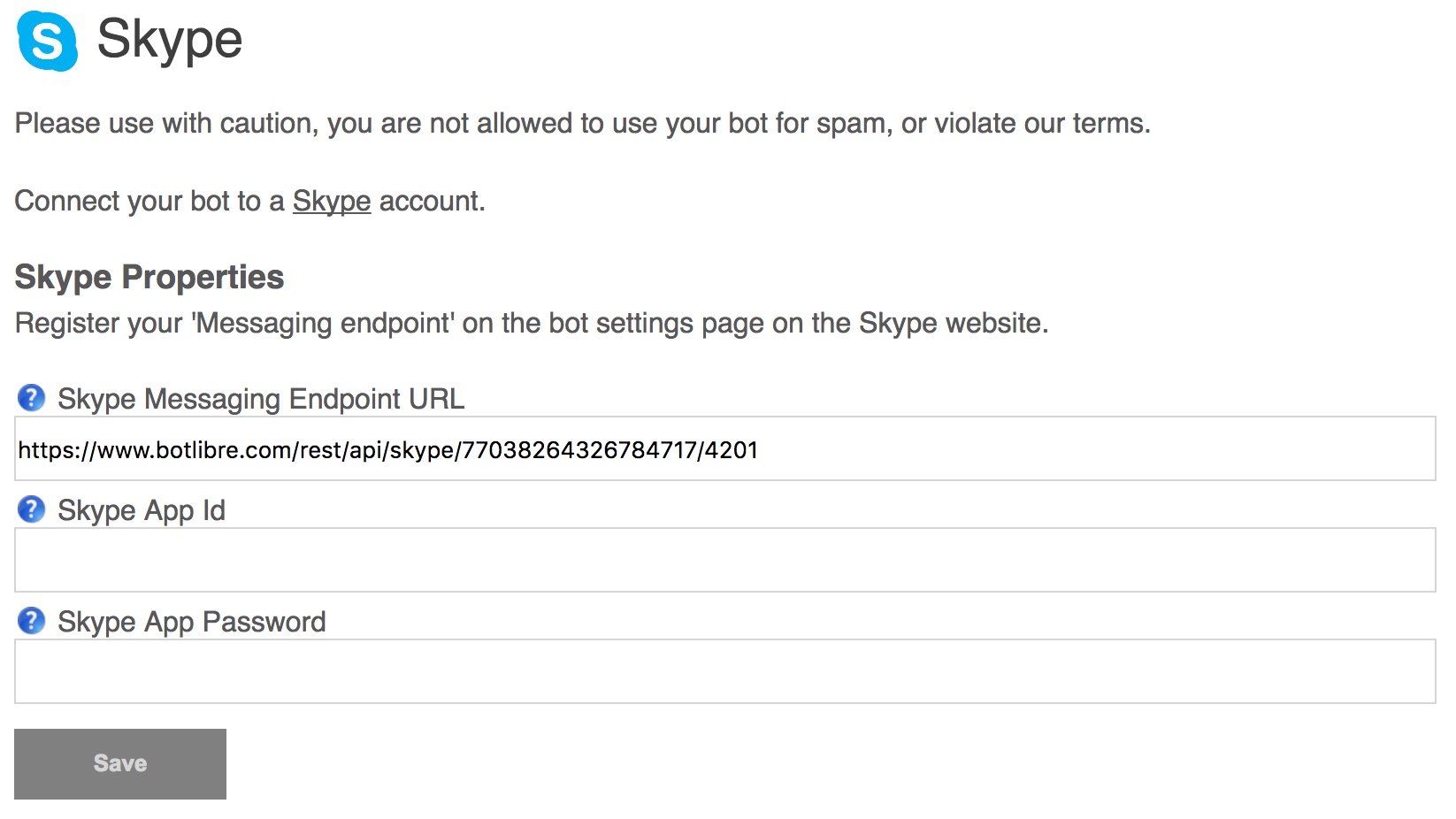Click the 'Skype Properties' heading
1456x819 pixels.
[149, 277]
